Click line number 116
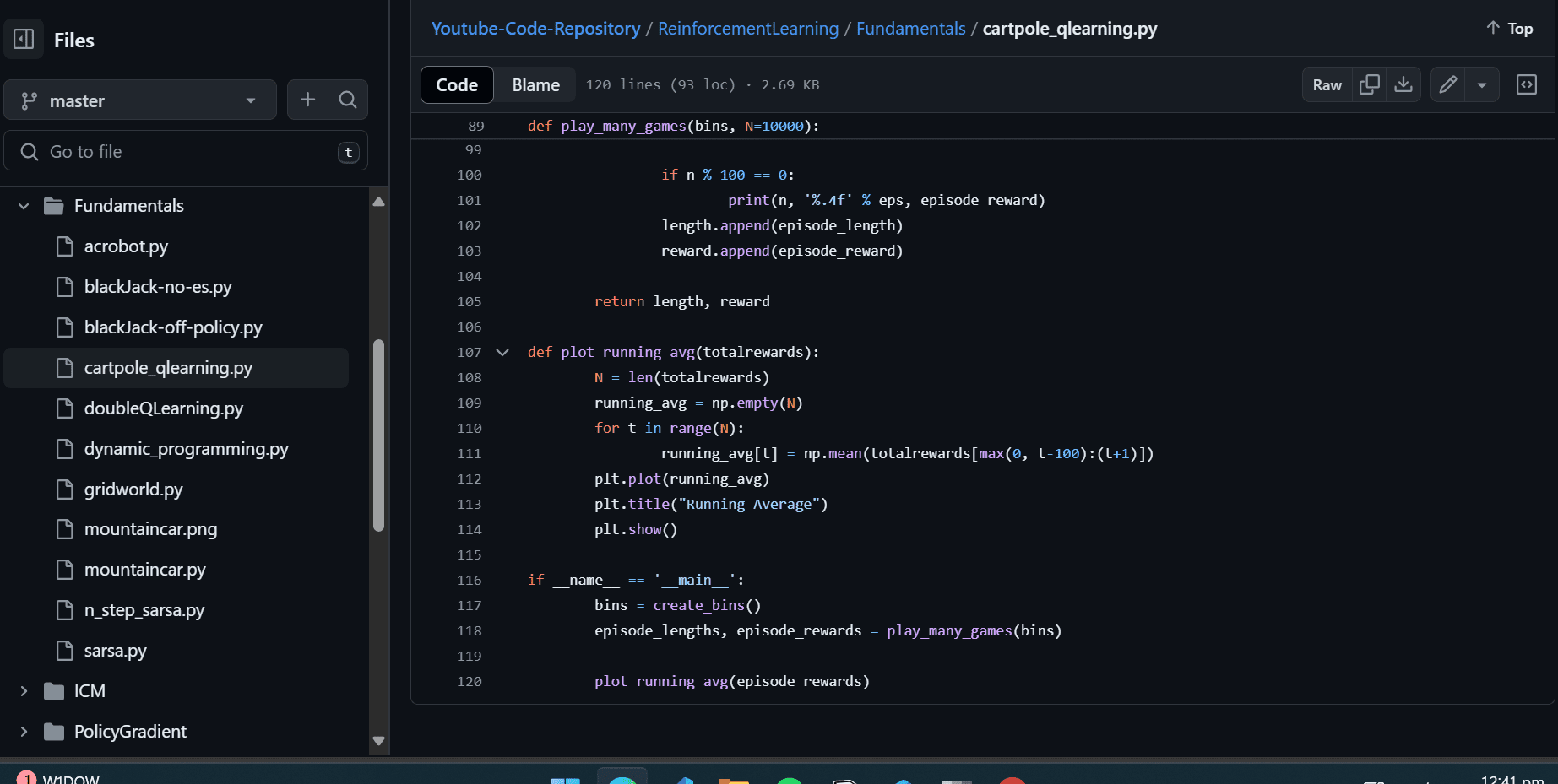 coord(470,580)
